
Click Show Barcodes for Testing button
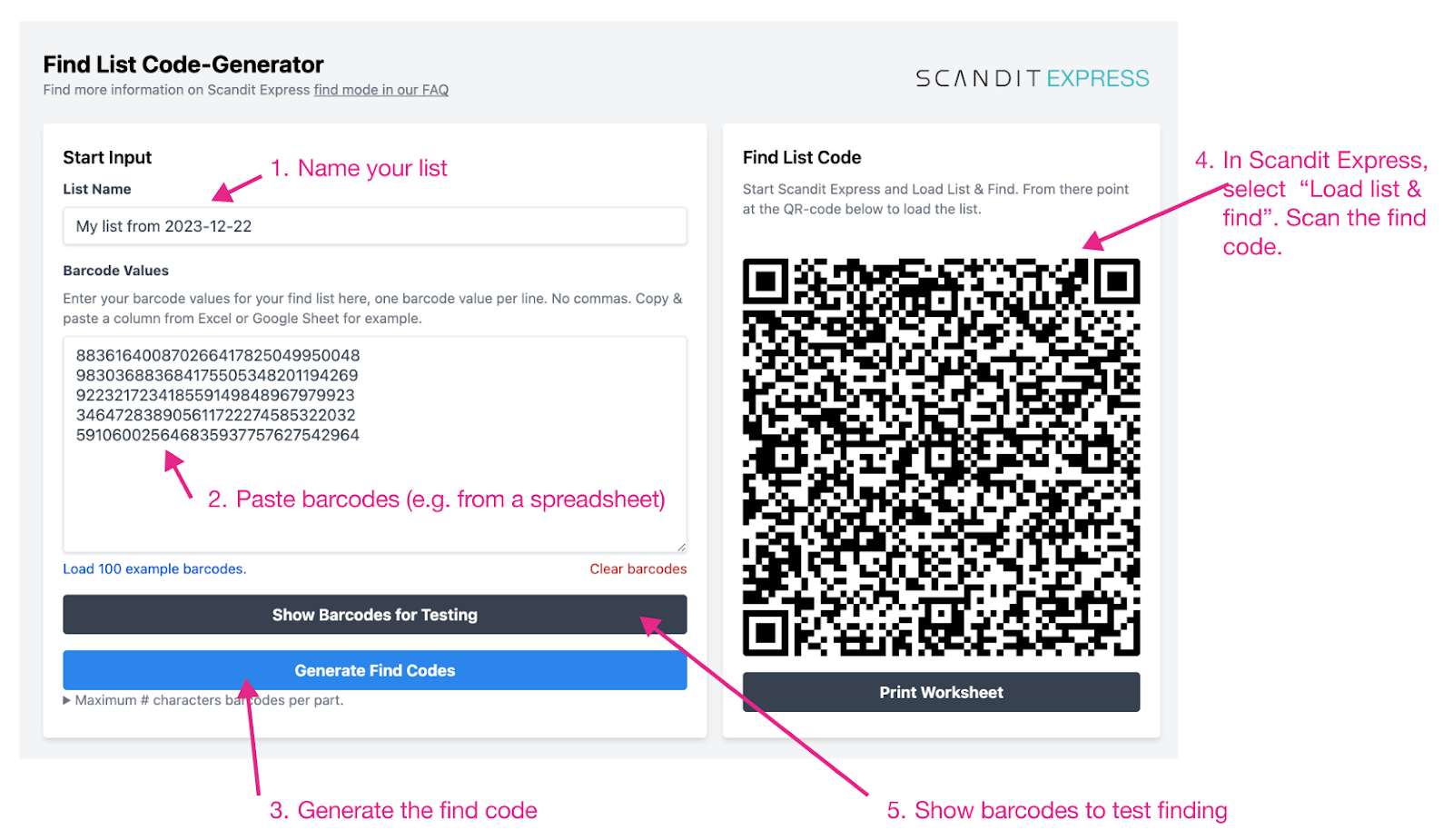coord(375,615)
